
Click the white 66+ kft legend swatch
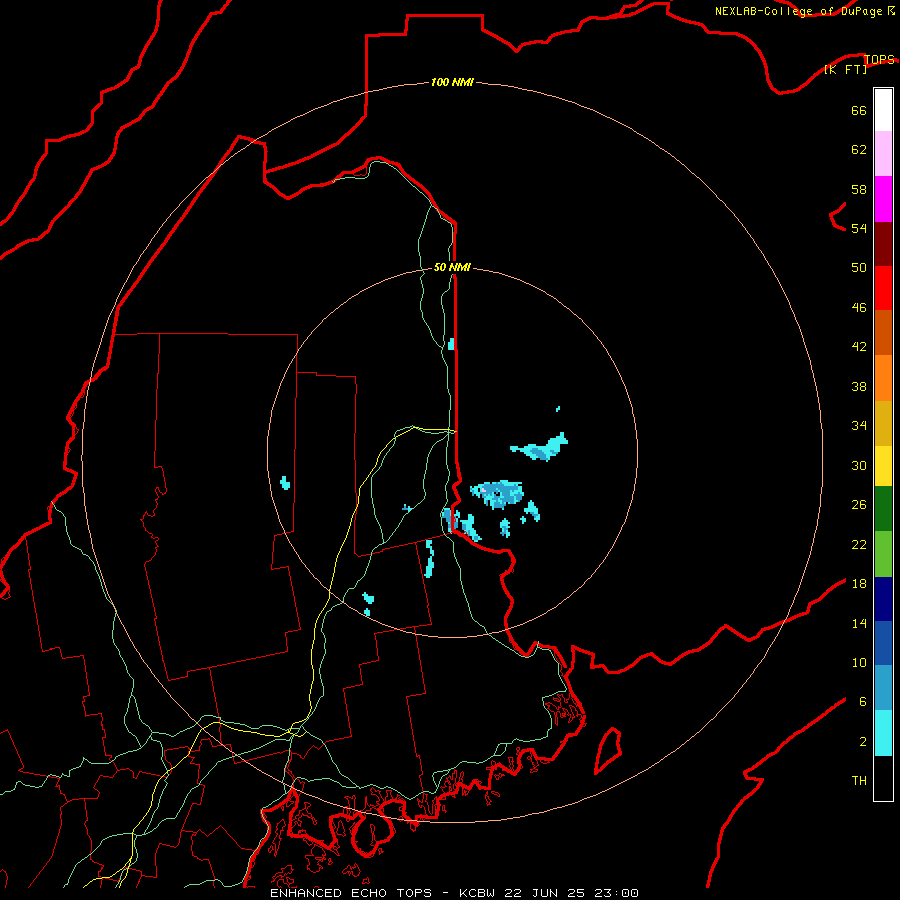pos(883,110)
